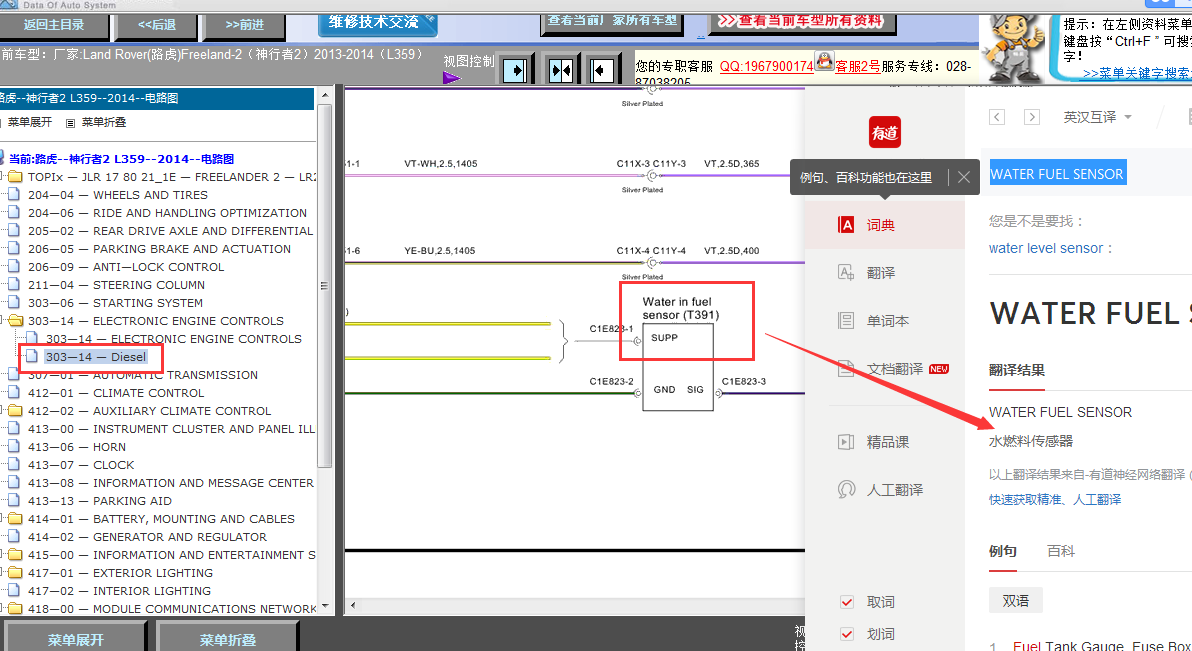Go back with Youdao left arrow
The height and width of the screenshot is (651, 1192).
coord(997,117)
